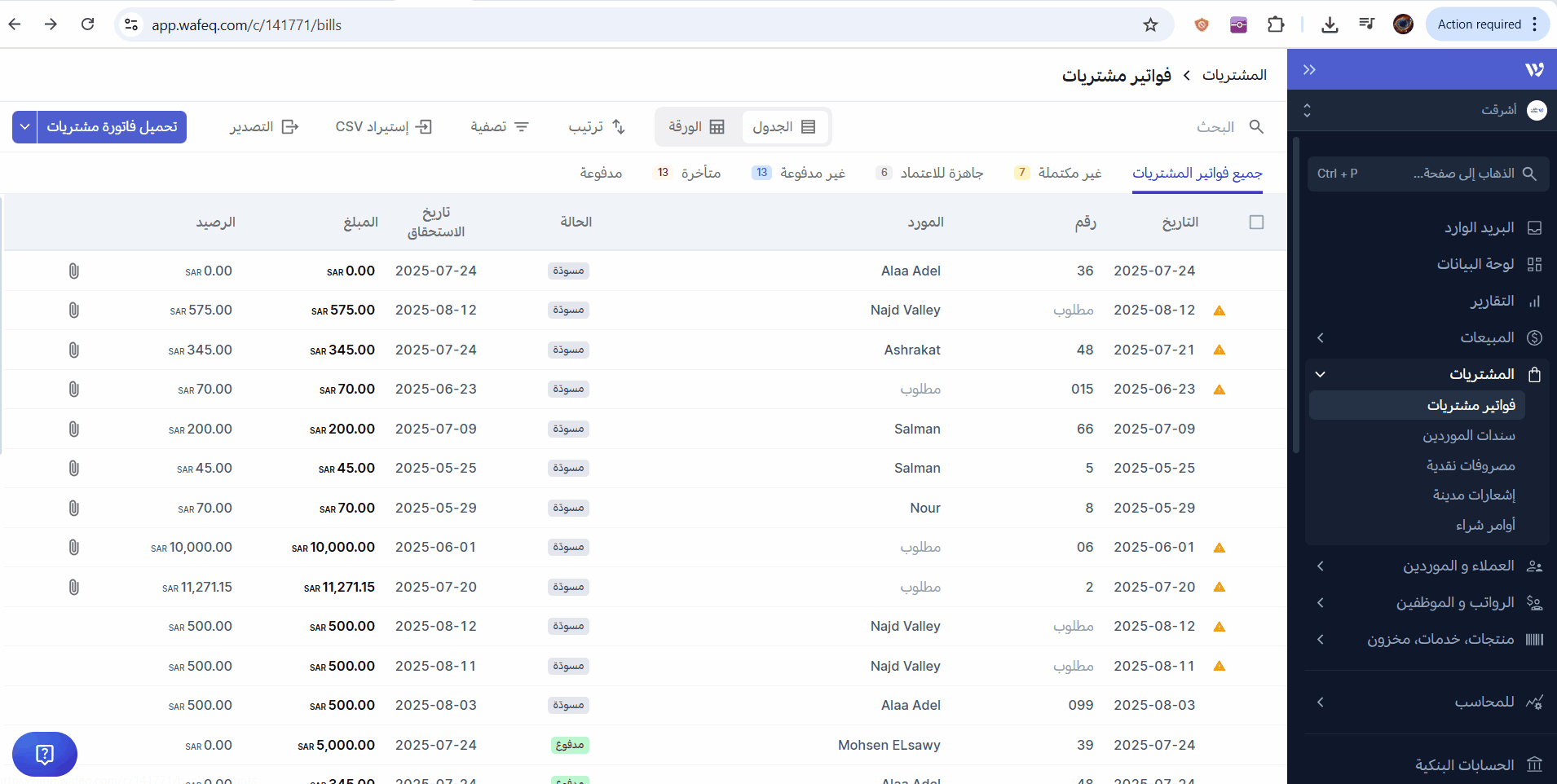
Task: Open the browser downloads icon
Action: pos(1330,24)
